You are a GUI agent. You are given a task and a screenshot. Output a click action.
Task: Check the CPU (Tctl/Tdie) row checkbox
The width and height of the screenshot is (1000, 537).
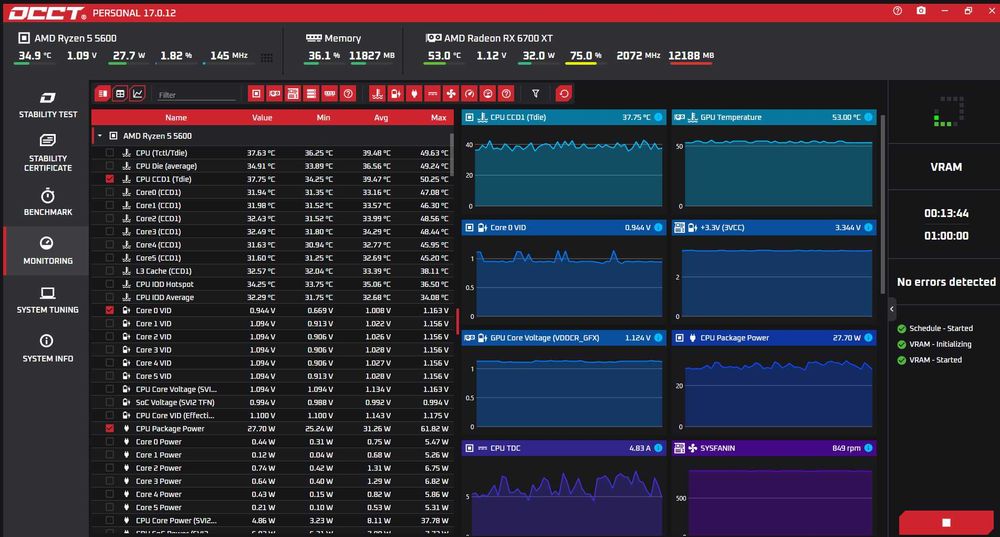click(110, 153)
